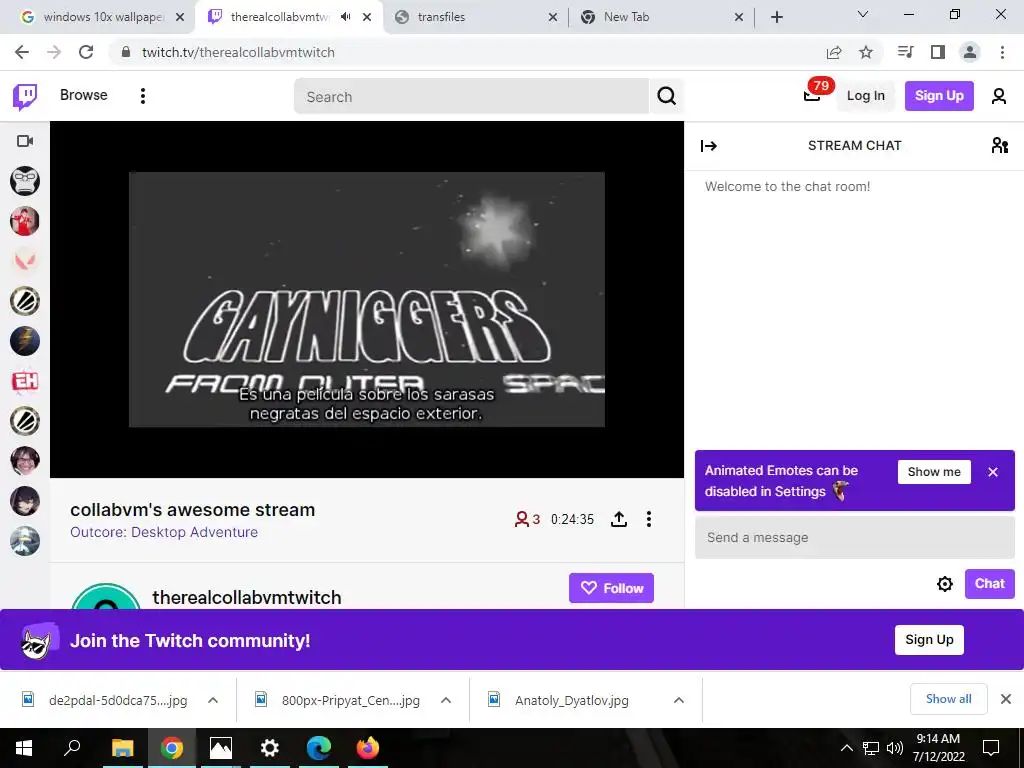Open the volume tray icon
The image size is (1024, 768).
pyautogui.click(x=894, y=748)
